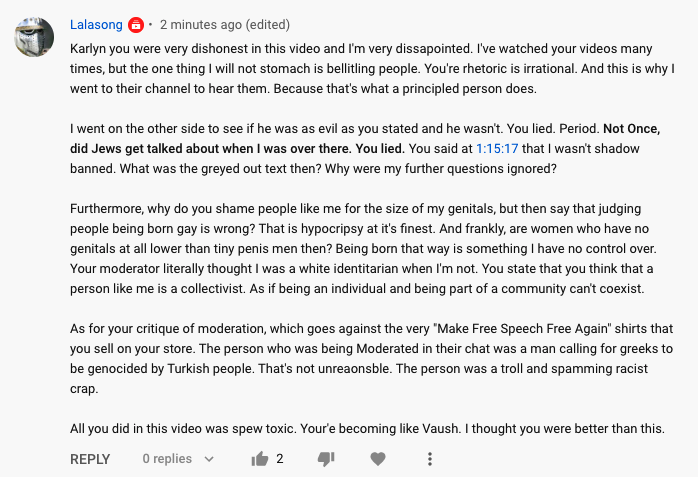This screenshot has width=698, height=477.
Task: Open the Lalasong channel name link
Action: 96,24
